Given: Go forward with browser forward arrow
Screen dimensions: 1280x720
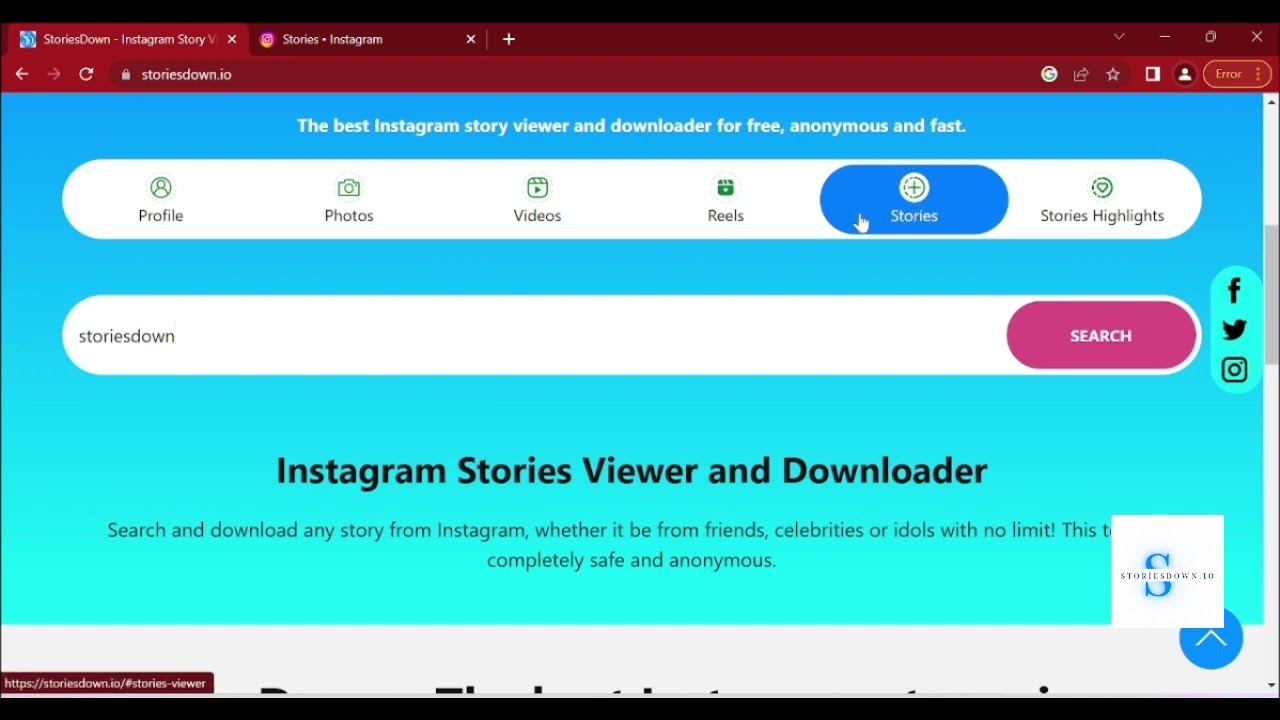Looking at the screenshot, I should (x=54, y=75).
